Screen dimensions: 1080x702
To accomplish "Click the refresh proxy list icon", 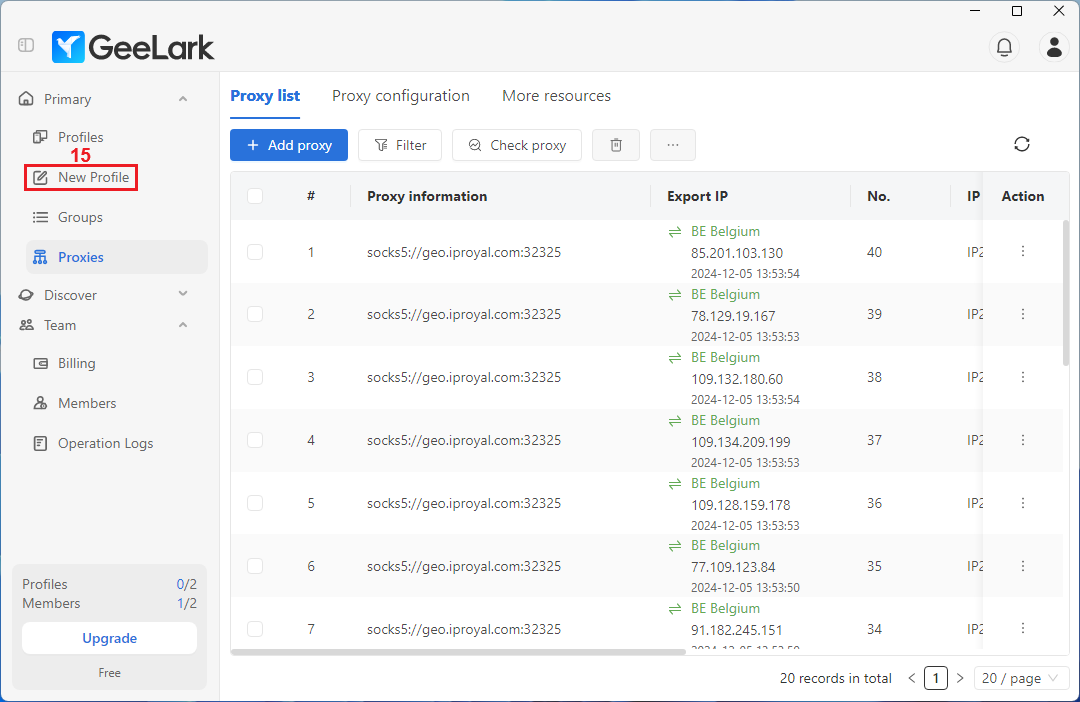I will click(1021, 144).
